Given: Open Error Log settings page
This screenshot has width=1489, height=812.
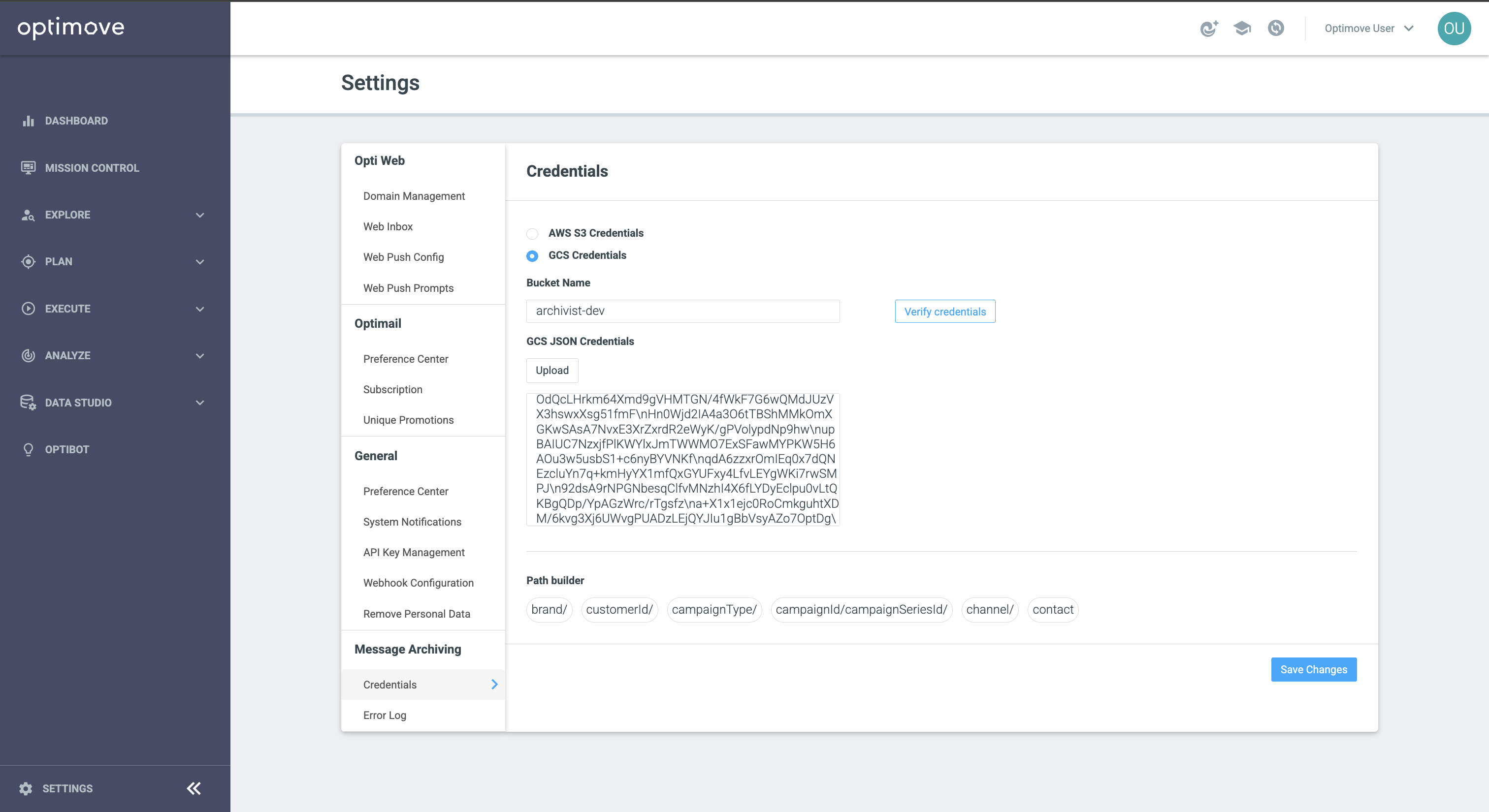Looking at the screenshot, I should (x=385, y=715).
